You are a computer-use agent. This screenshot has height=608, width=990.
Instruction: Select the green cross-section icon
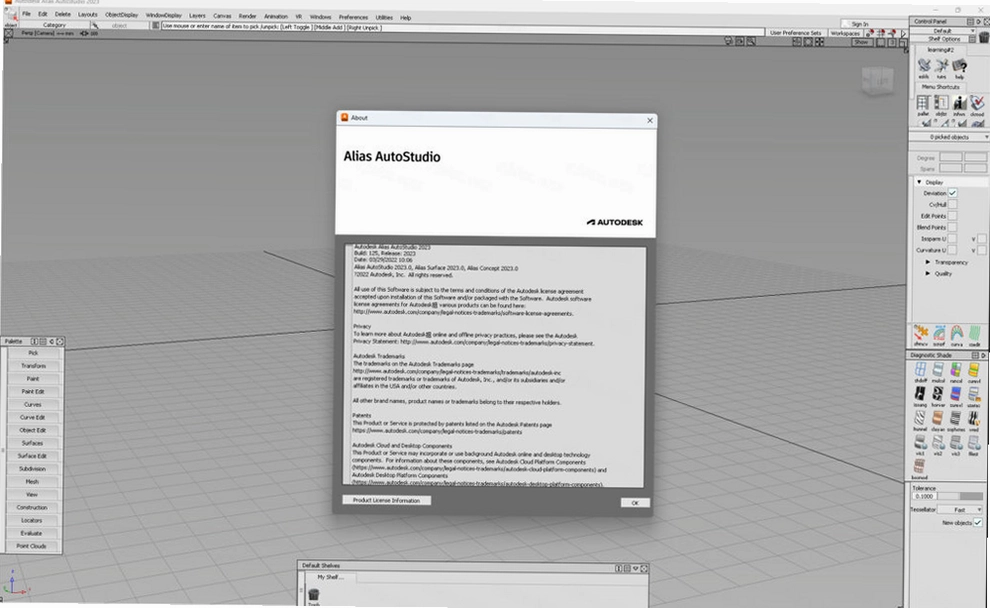(x=975, y=335)
